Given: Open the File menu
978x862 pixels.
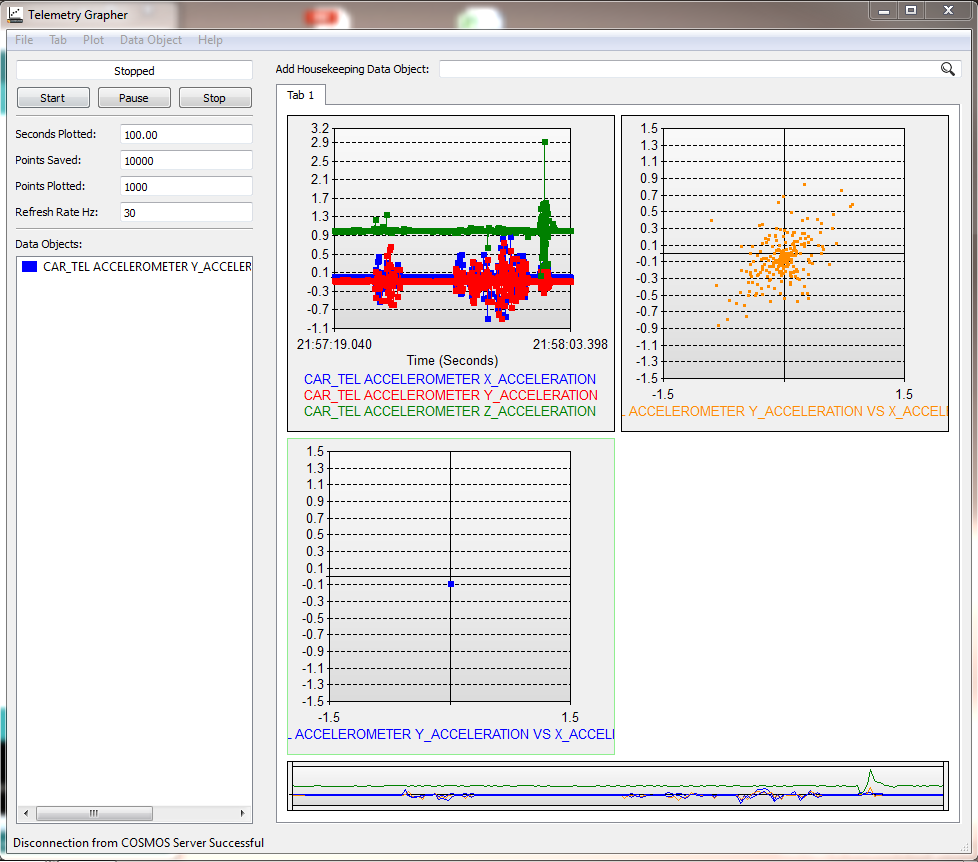Looking at the screenshot, I should click(24, 40).
